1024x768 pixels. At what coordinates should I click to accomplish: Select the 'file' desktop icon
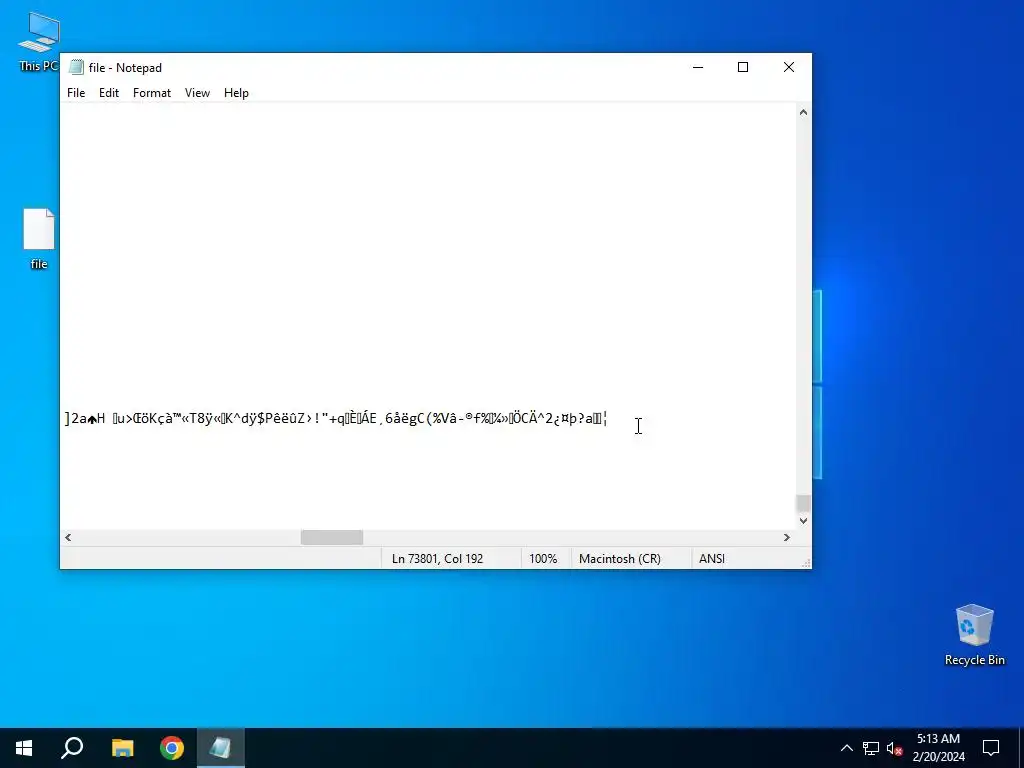(39, 239)
